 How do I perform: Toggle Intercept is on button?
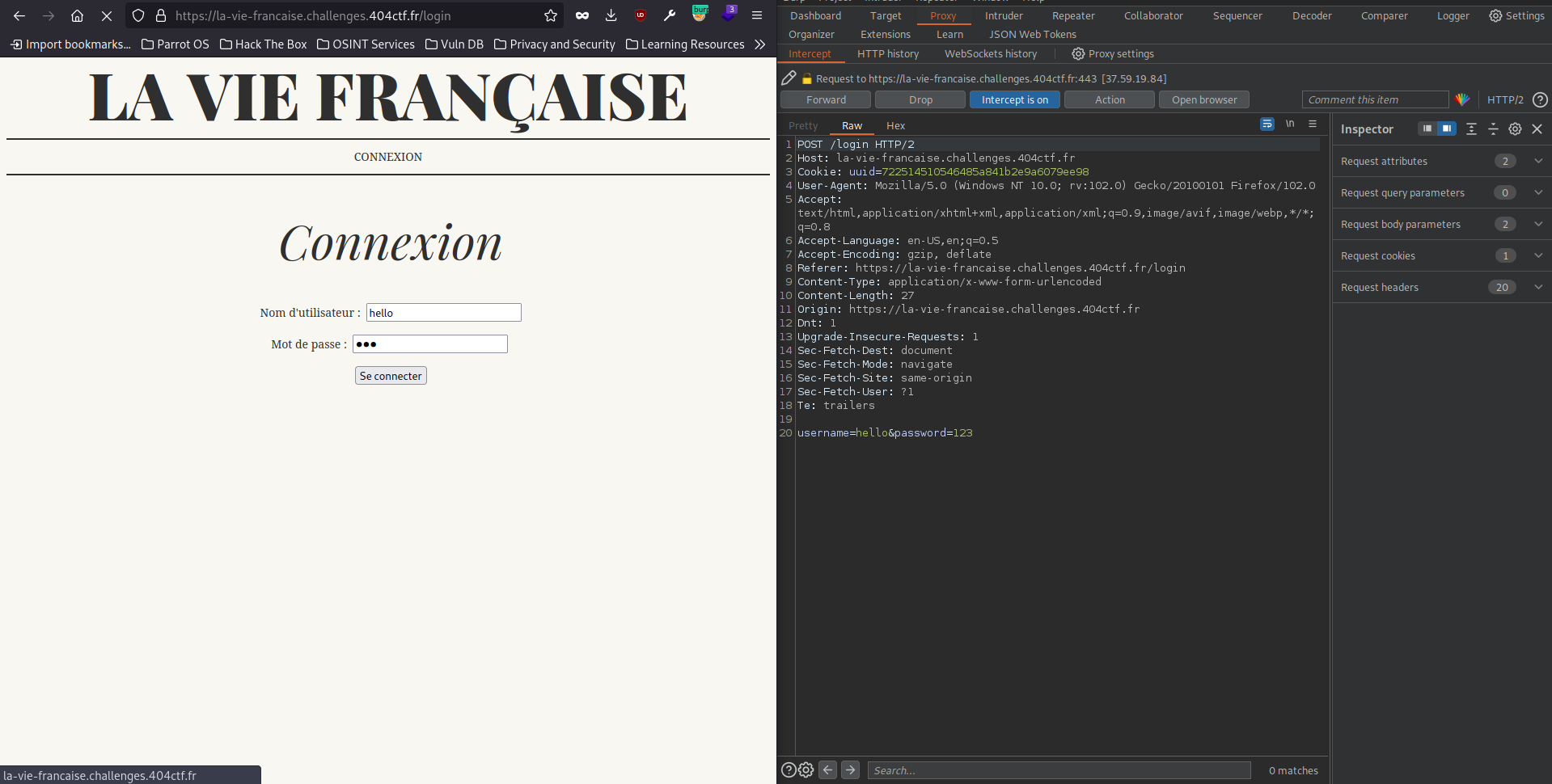click(x=1014, y=99)
